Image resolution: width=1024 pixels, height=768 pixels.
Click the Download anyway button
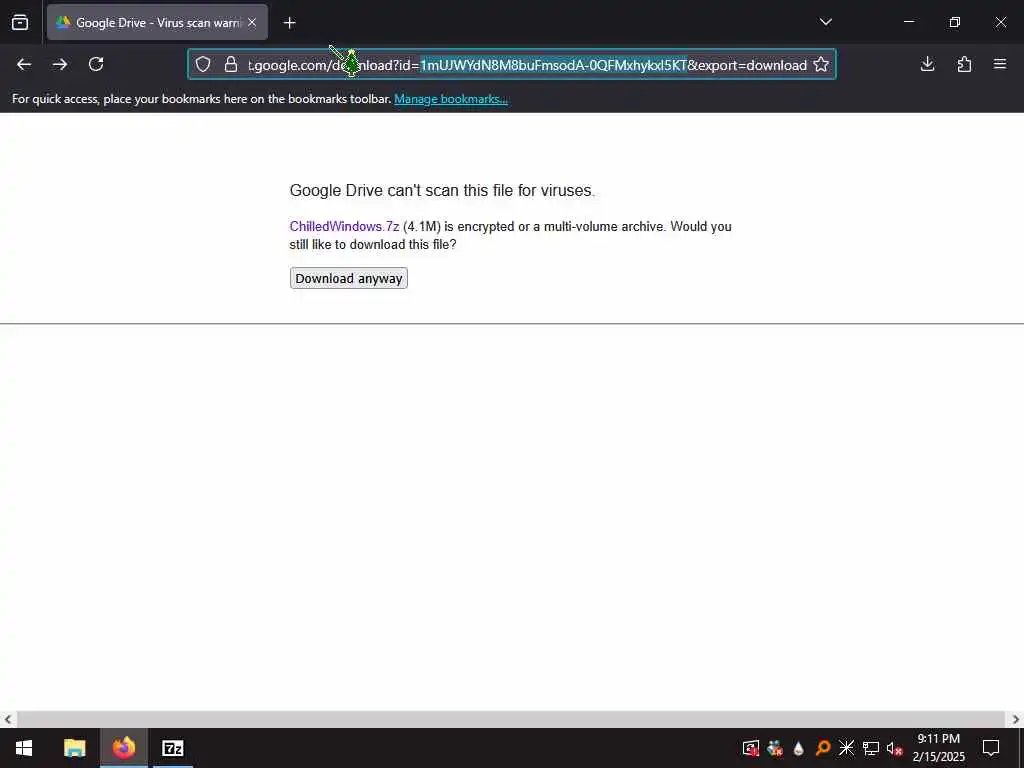tap(349, 278)
